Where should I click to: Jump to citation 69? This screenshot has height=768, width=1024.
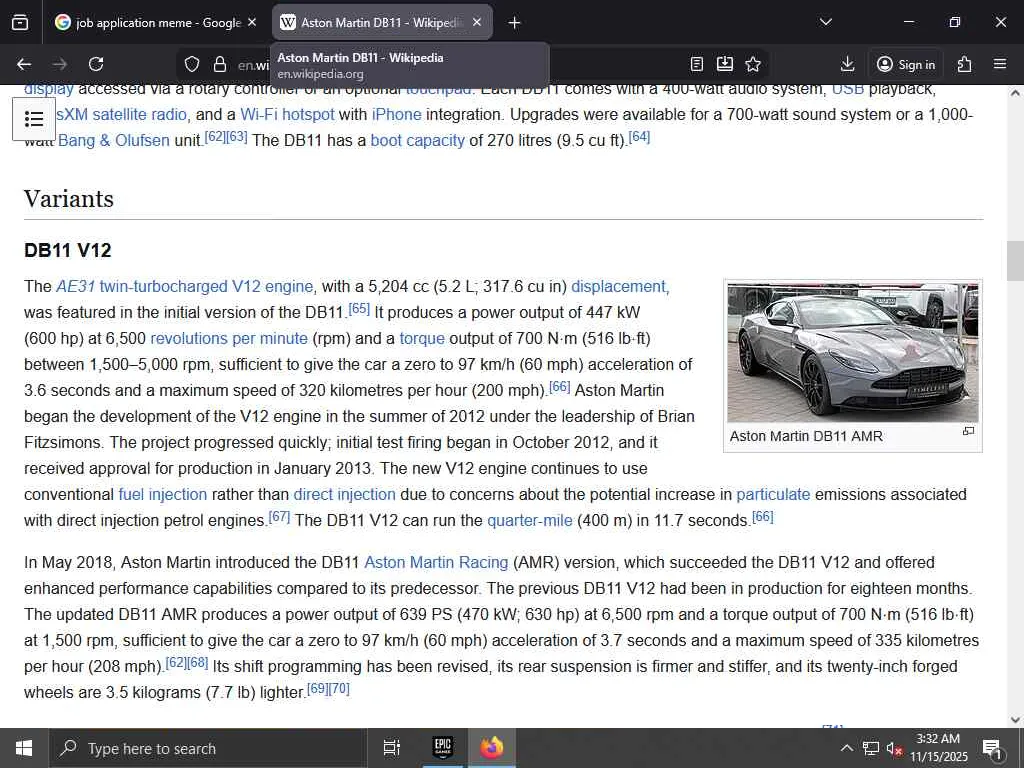(x=317, y=688)
